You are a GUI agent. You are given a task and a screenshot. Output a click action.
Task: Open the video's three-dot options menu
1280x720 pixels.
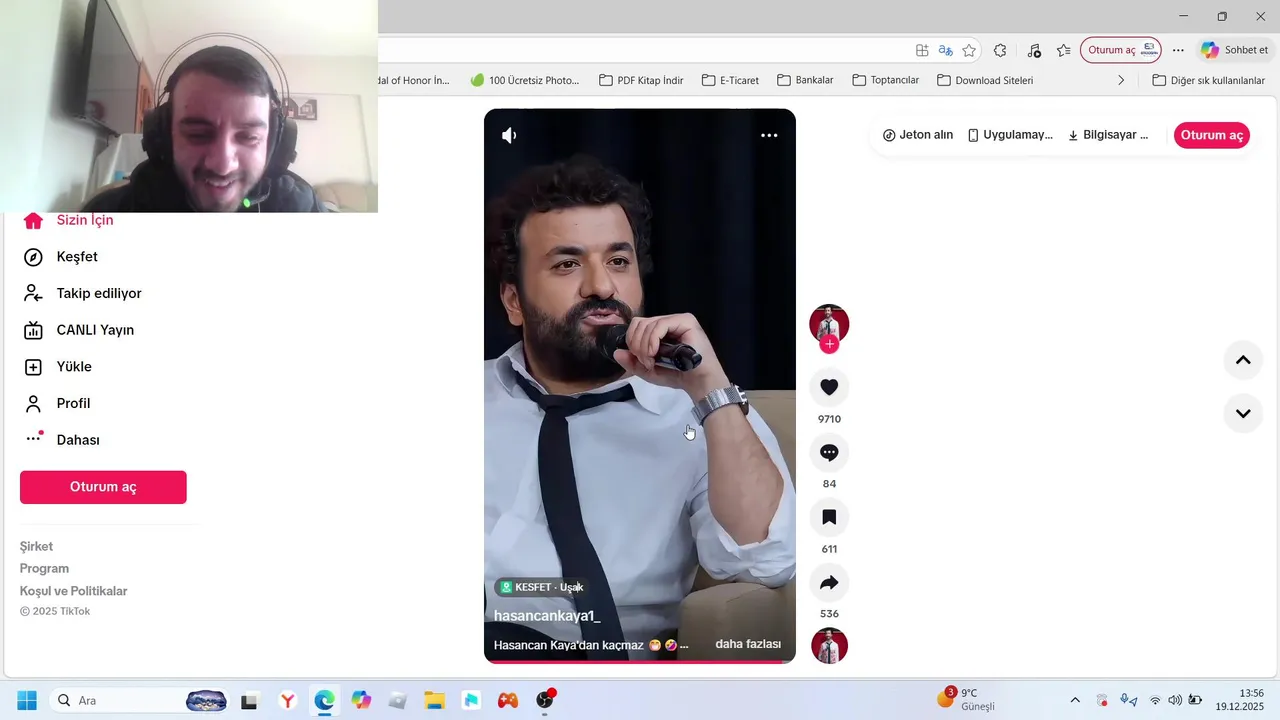pyautogui.click(x=769, y=135)
